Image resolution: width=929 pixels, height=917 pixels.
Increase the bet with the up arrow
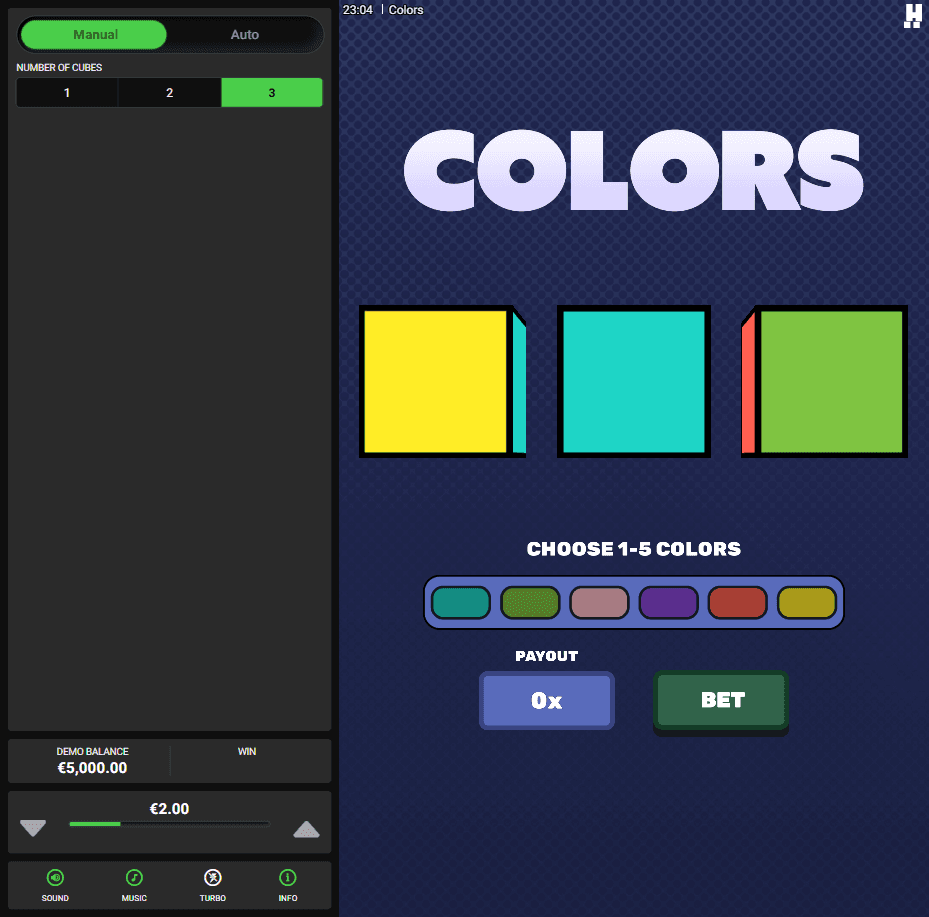(x=306, y=827)
